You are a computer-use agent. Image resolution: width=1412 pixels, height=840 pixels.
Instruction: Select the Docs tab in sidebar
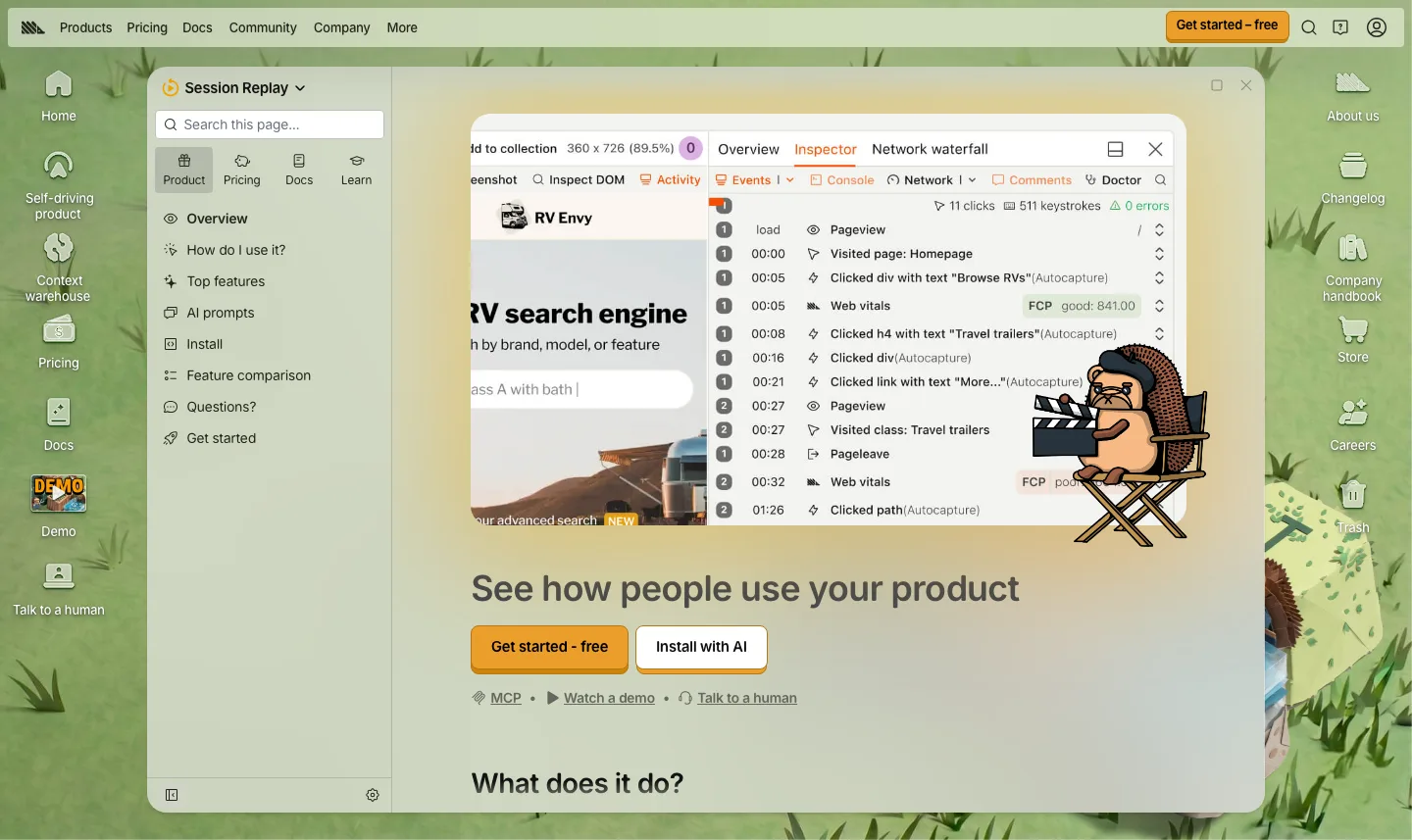click(299, 170)
